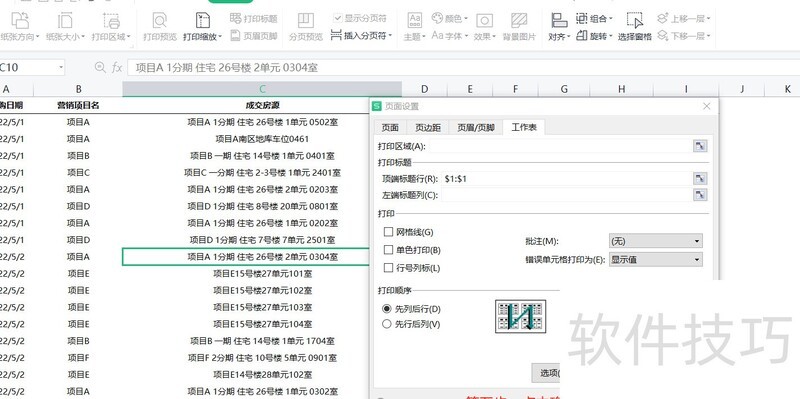
Task: Switch to the 页边距 tab
Action: 428,128
